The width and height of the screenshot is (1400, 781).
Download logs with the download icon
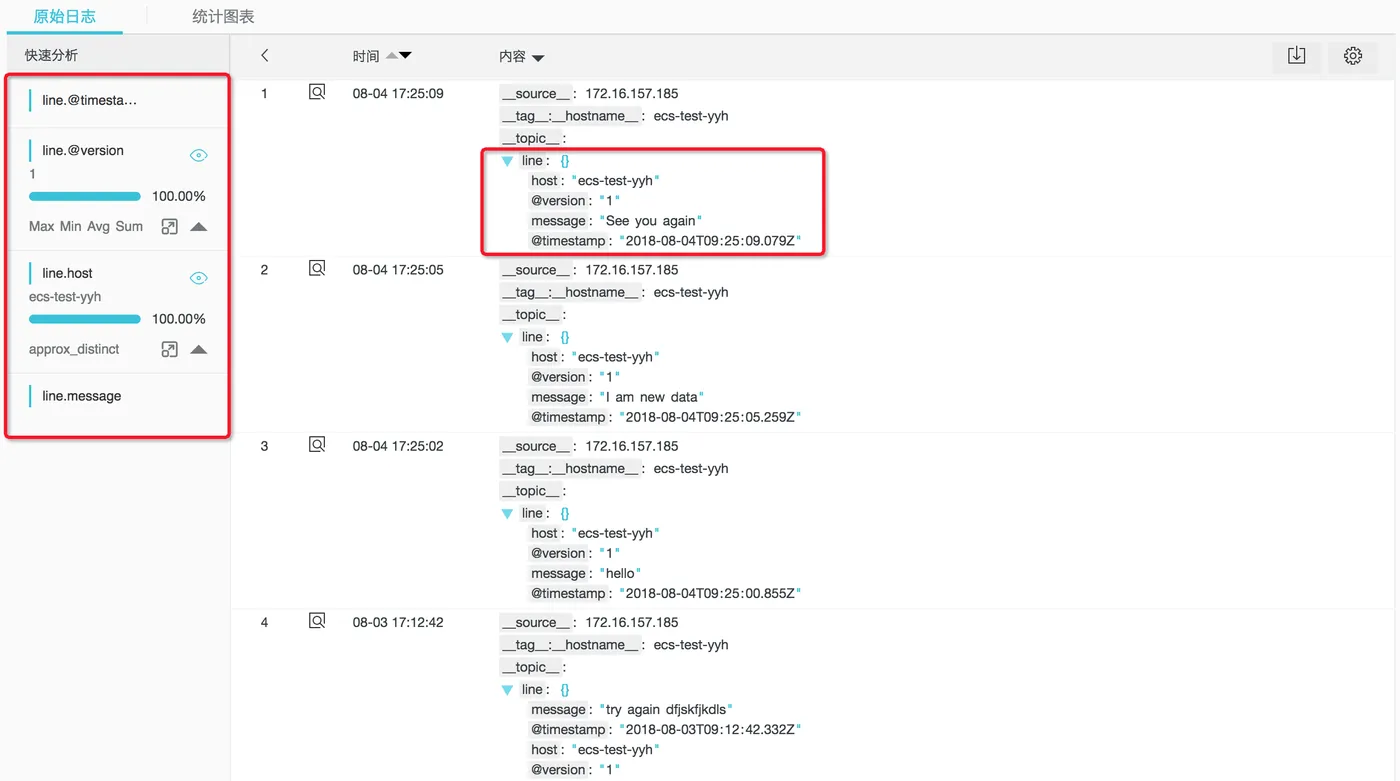click(x=1297, y=56)
